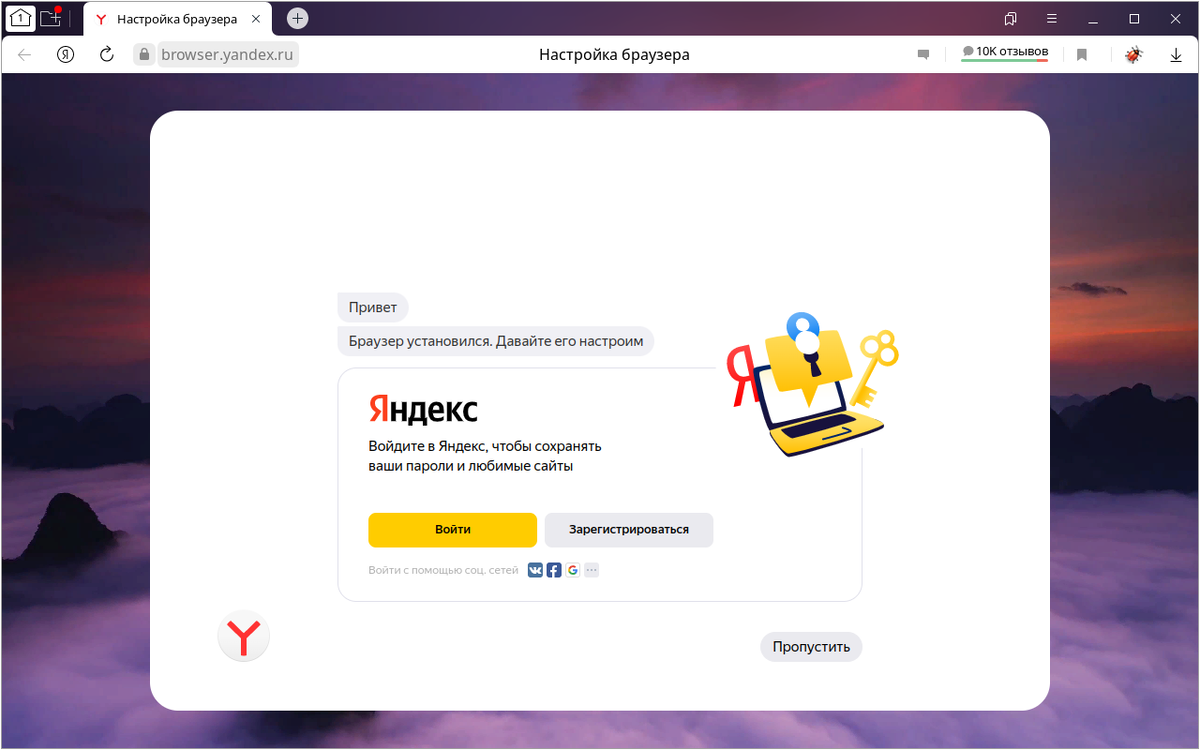Focus address bar showing browser.yandex.ru

coord(227,55)
